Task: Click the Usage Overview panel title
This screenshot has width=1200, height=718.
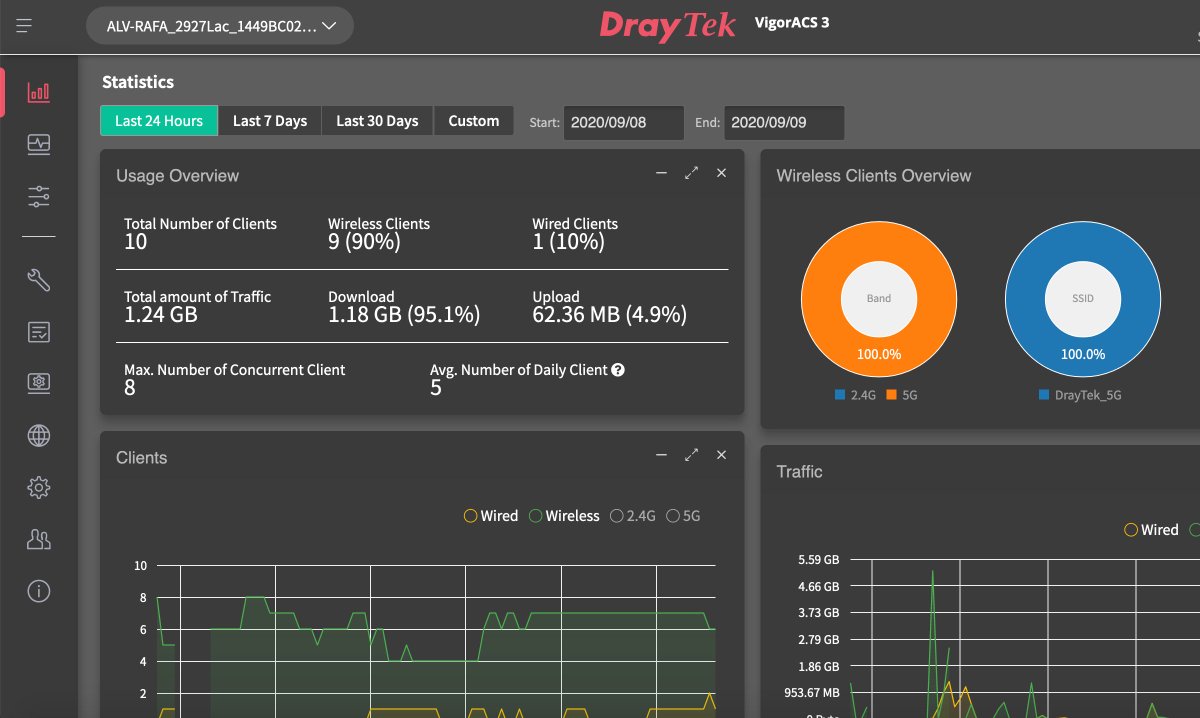Action: [177, 175]
